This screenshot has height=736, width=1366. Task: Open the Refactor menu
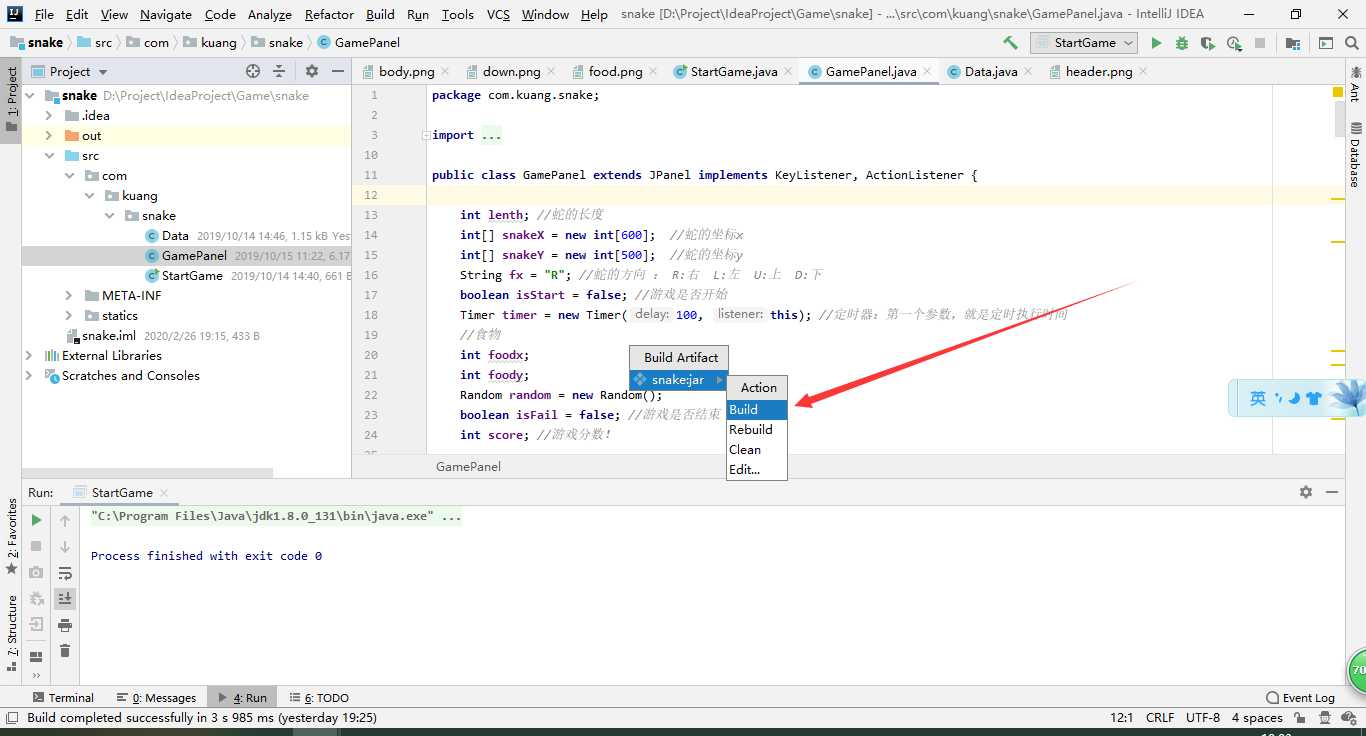[329, 14]
